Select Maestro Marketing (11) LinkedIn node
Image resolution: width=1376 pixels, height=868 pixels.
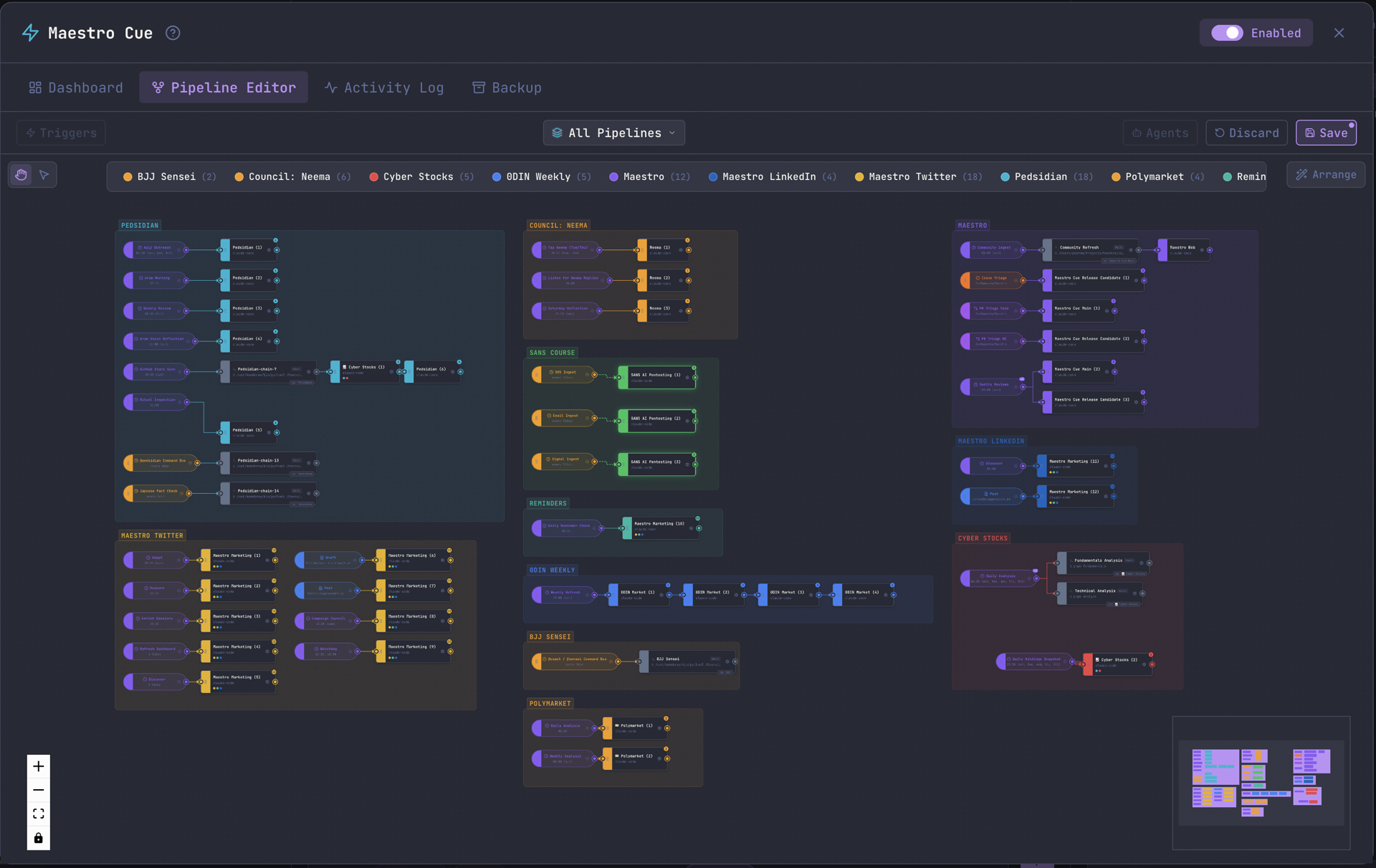pyautogui.click(x=1075, y=465)
